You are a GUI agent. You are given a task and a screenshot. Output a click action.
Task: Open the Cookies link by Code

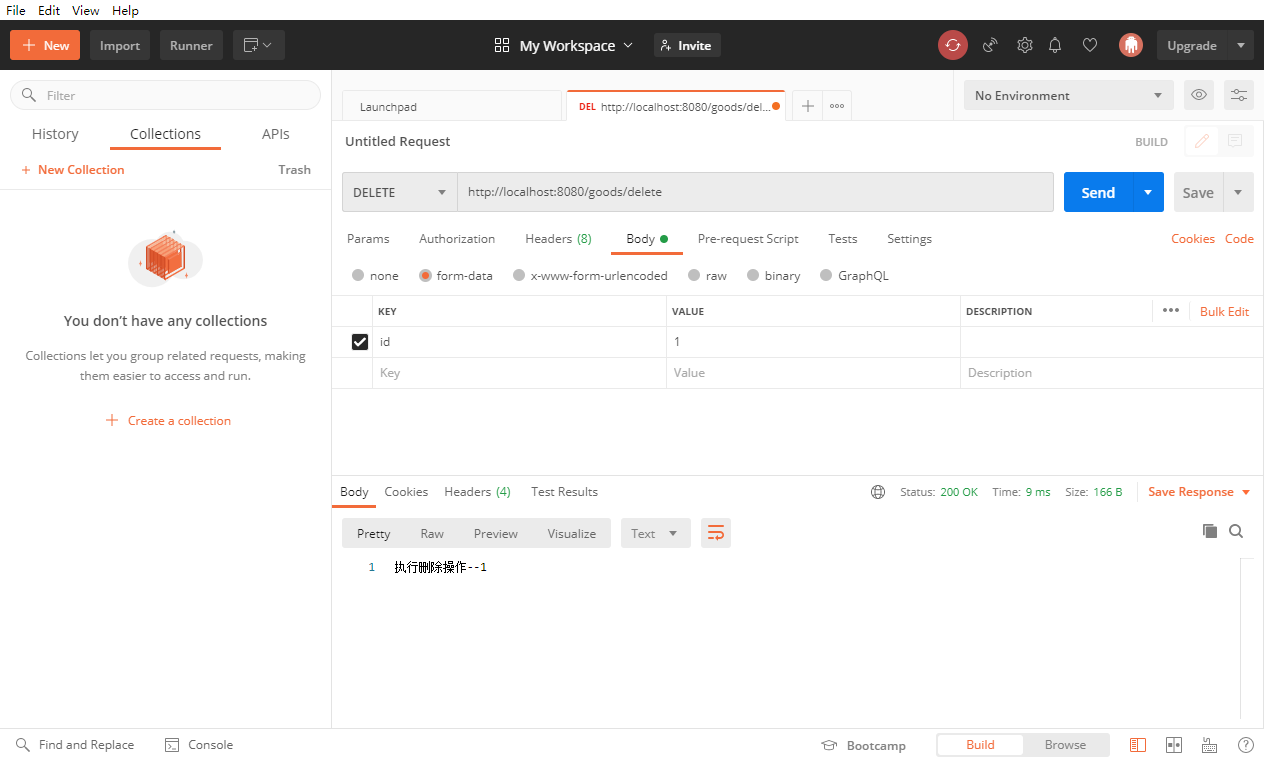1193,239
